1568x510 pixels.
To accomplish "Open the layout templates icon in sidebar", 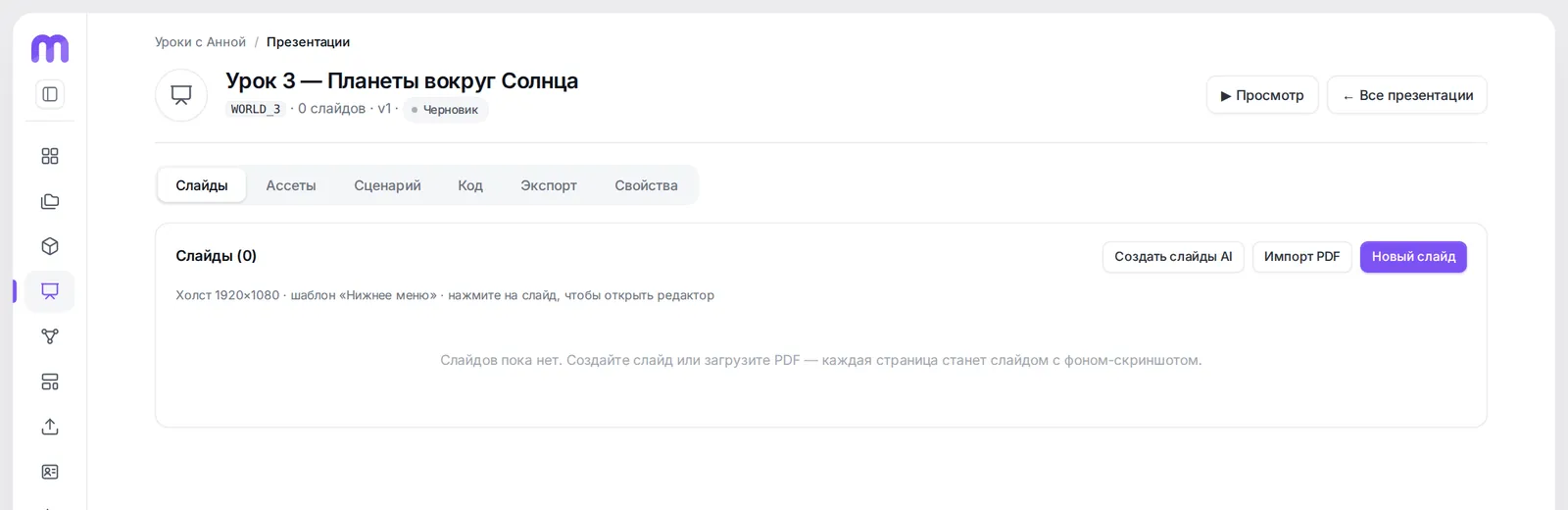I will [50, 382].
